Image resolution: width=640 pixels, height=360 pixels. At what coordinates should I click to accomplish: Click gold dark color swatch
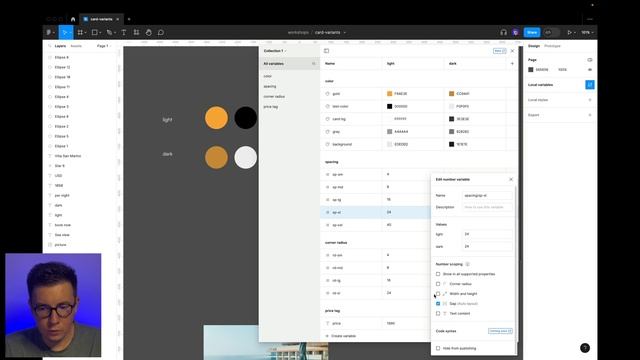pos(451,93)
